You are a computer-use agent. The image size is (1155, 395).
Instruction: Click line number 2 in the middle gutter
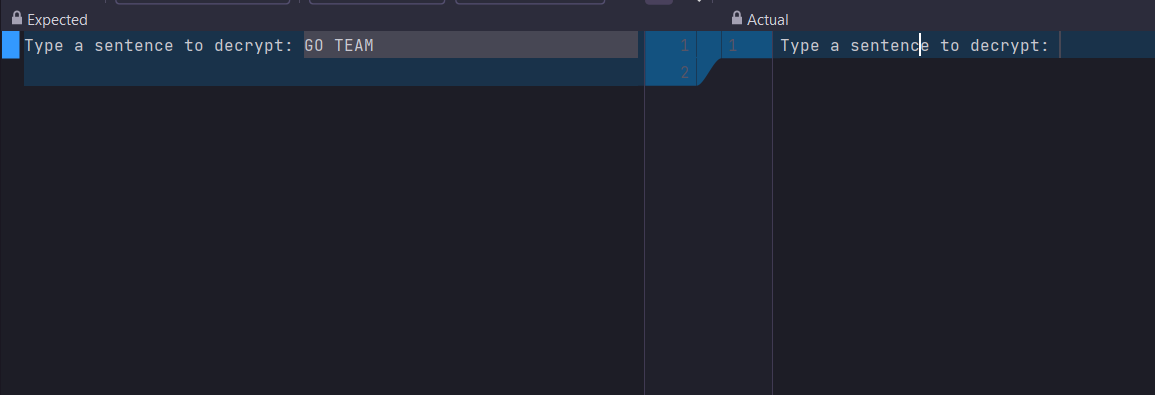684,72
